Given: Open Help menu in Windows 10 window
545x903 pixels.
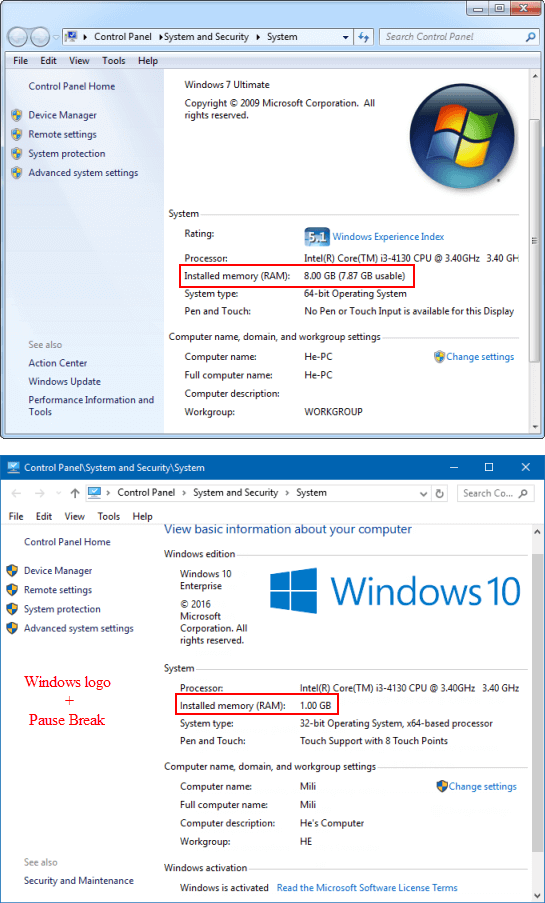Looking at the screenshot, I should [x=142, y=517].
